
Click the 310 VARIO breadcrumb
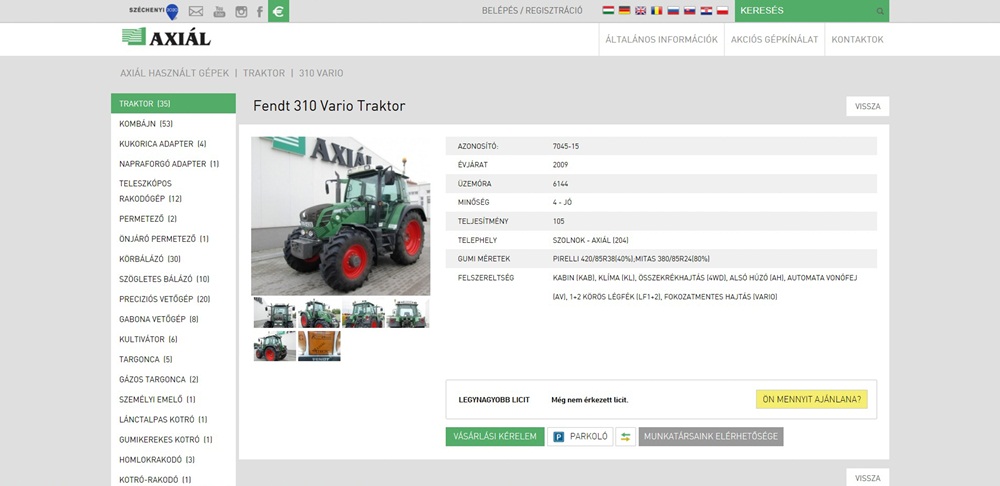[x=321, y=73]
